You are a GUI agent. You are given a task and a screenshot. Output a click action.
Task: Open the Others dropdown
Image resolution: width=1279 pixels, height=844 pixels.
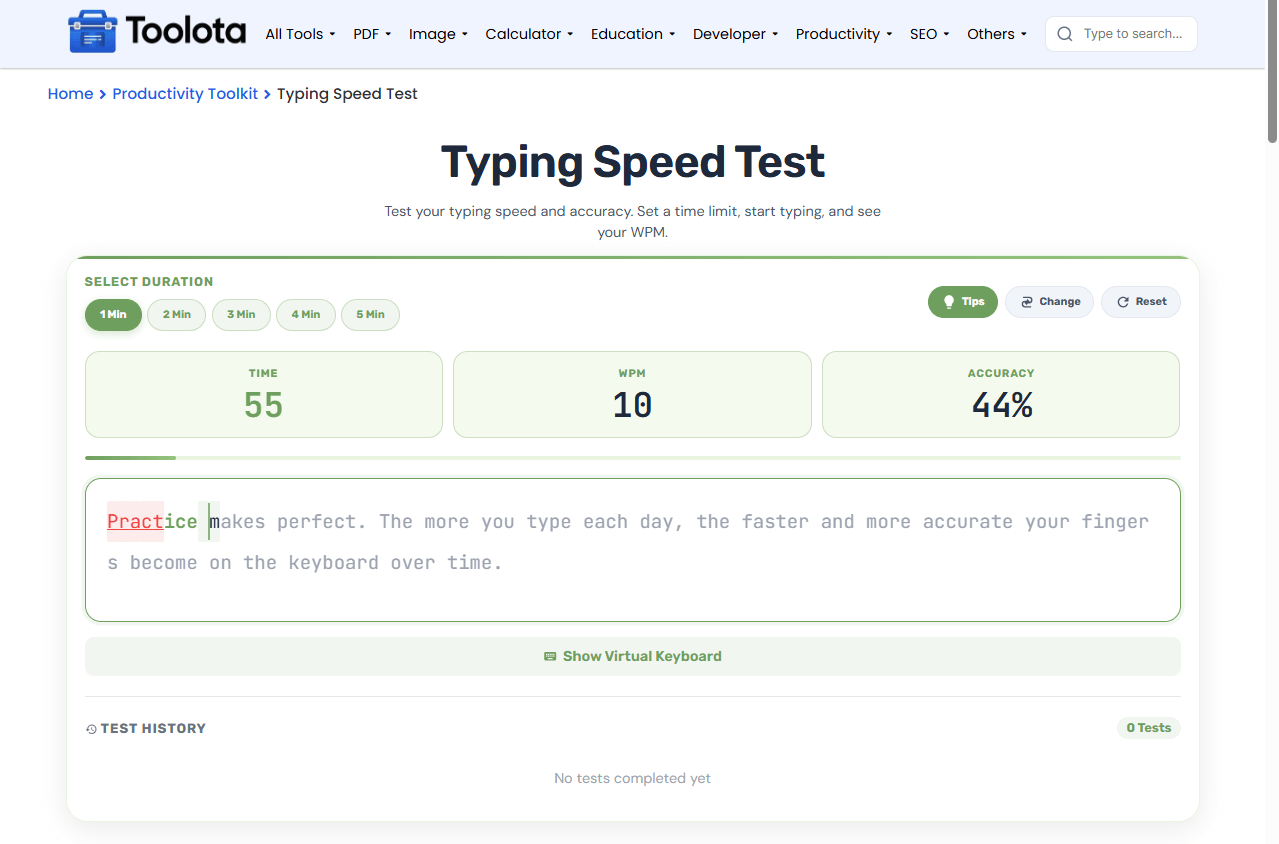997,34
